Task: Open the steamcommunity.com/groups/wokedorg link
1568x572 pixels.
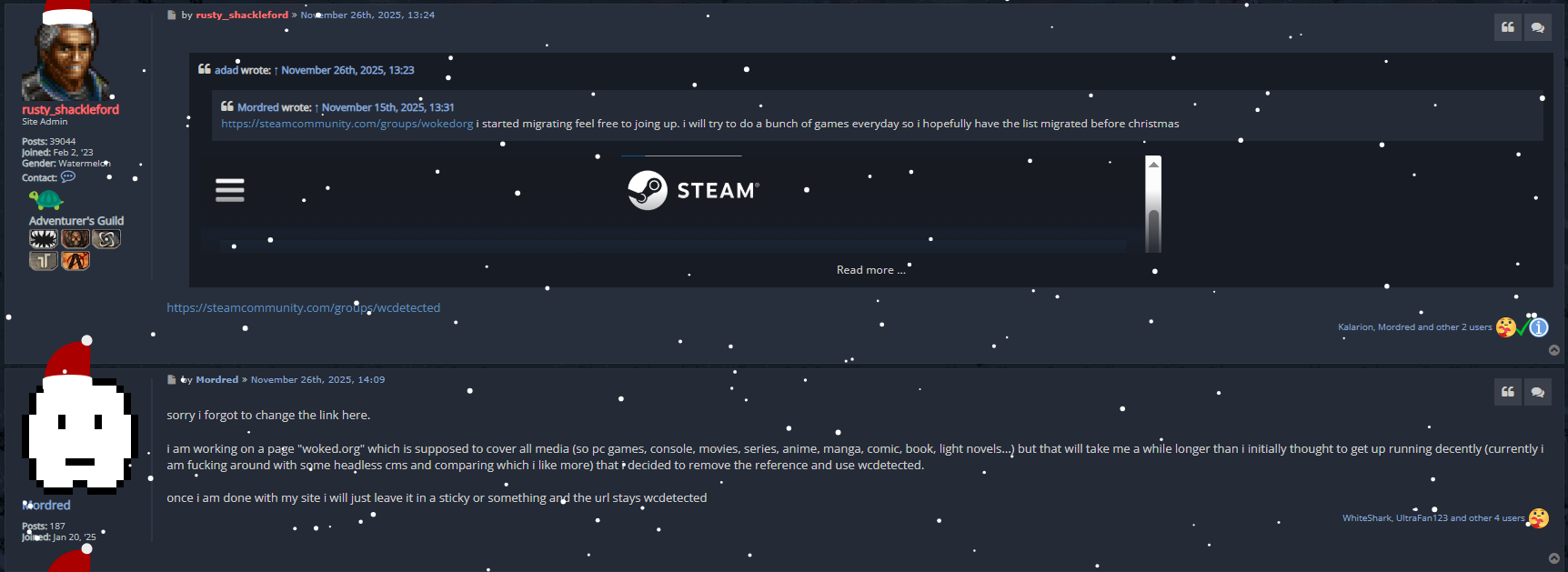Action: pos(347,124)
